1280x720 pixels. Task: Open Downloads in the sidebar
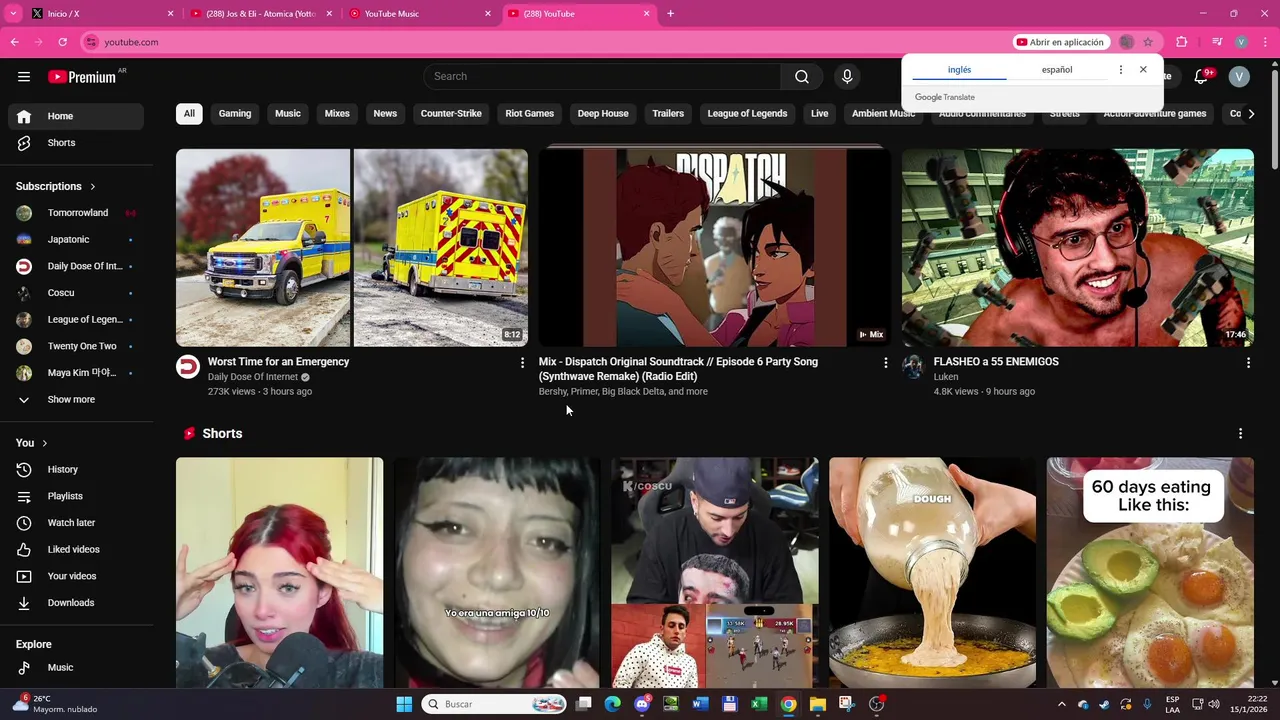coord(76,603)
